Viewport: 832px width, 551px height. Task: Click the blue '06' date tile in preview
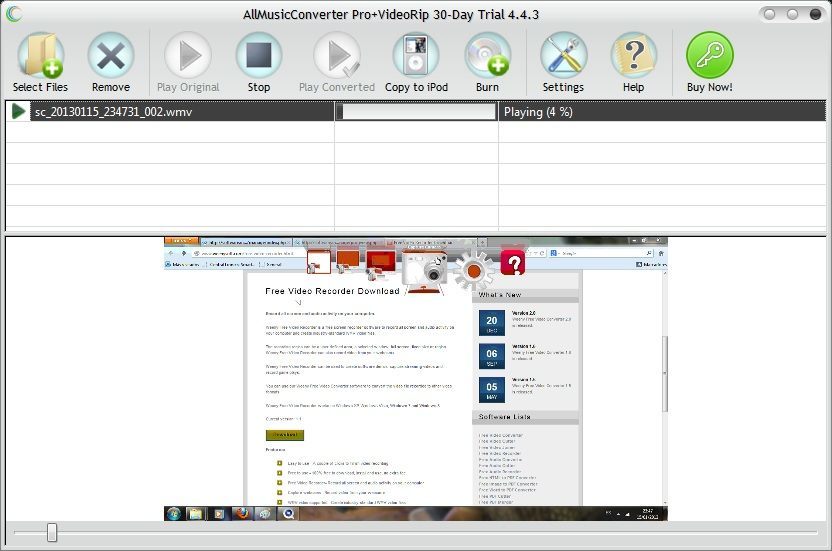pyautogui.click(x=491, y=356)
